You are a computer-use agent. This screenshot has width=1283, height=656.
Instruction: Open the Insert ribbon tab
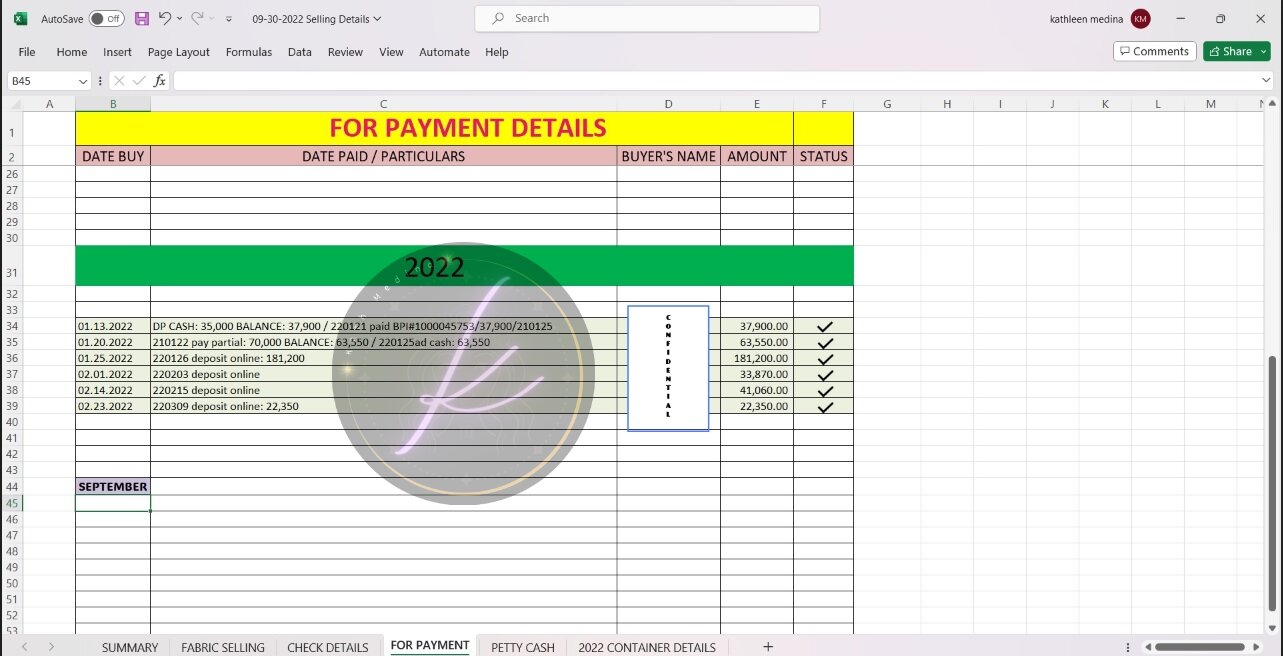(117, 52)
